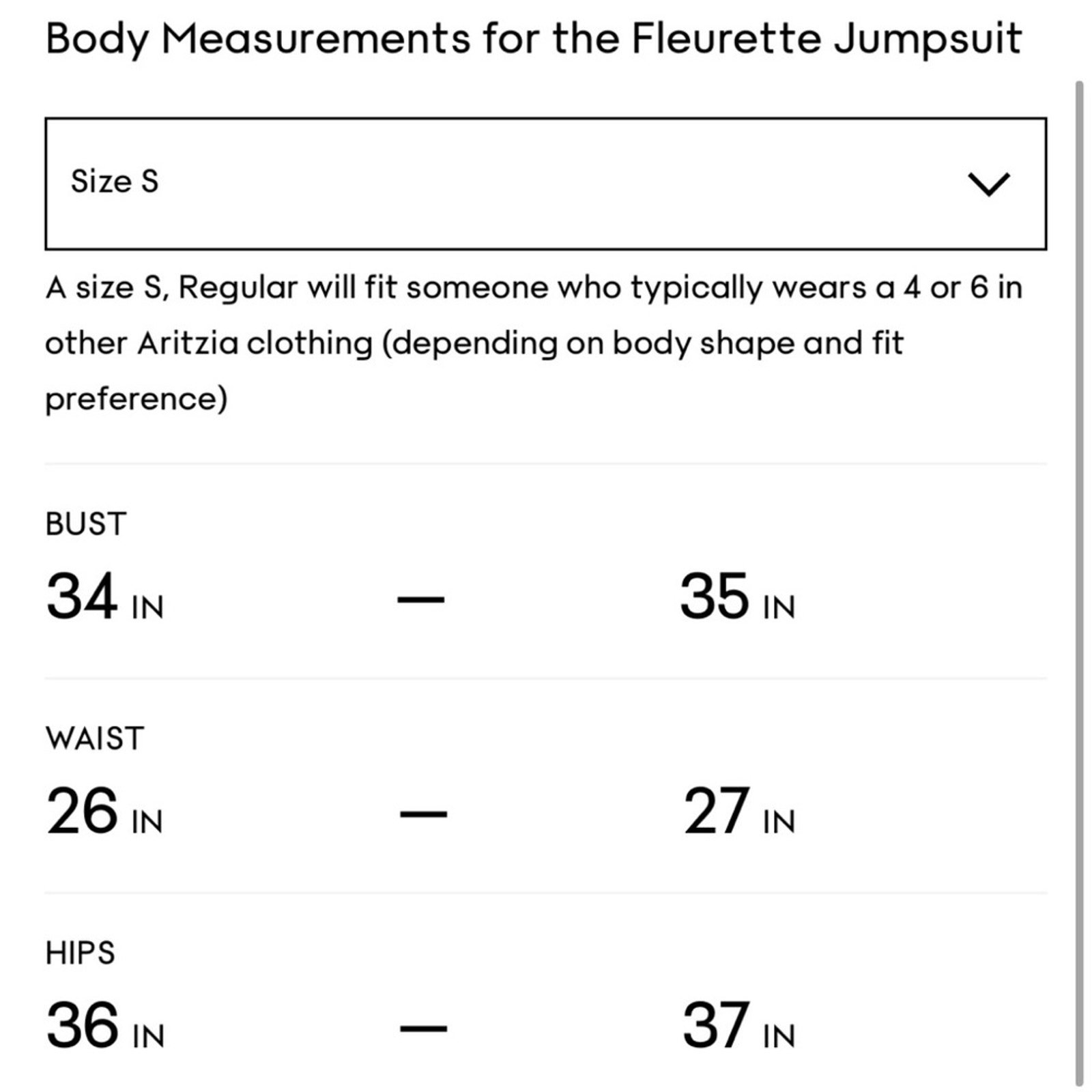Click the words Fleurette Jumpsuit in the heading
Image resolution: width=1092 pixels, height=1092 pixels.
pos(827,38)
